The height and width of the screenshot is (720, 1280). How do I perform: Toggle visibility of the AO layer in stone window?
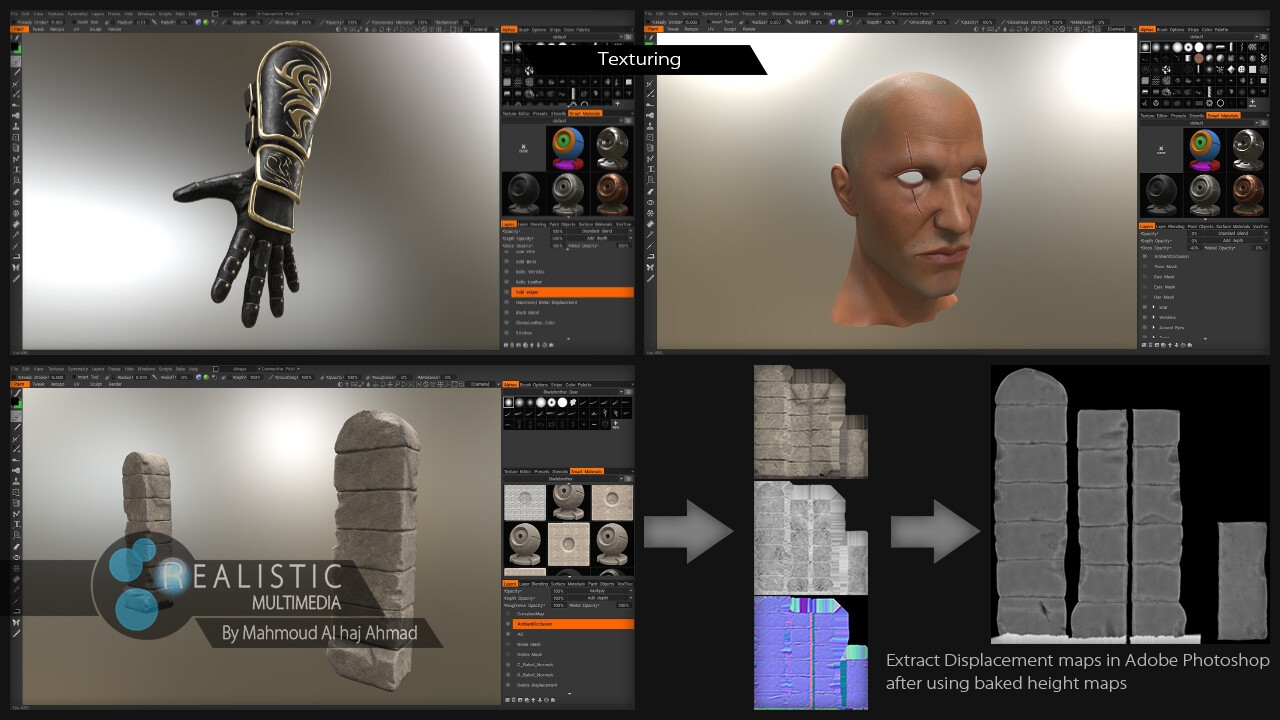click(x=507, y=634)
